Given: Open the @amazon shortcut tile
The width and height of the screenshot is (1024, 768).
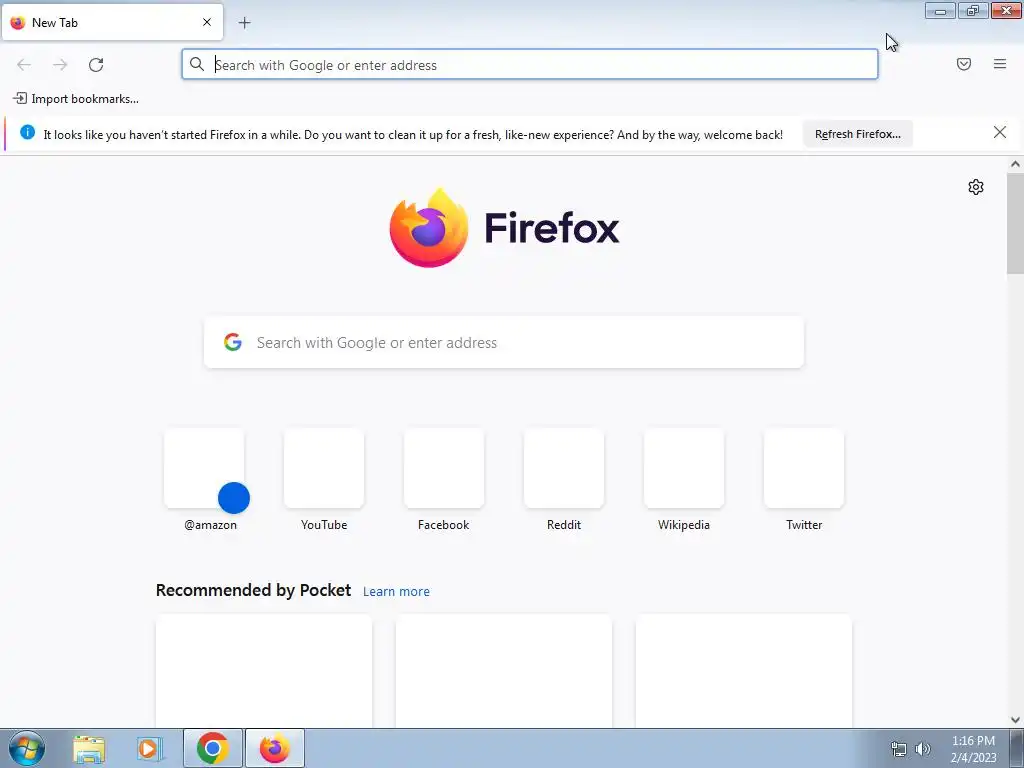Looking at the screenshot, I should [x=204, y=468].
